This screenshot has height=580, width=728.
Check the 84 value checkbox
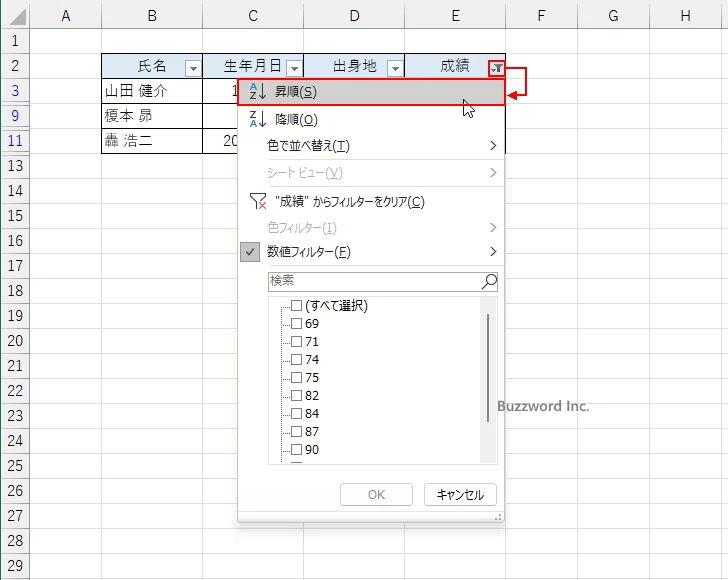tap(296, 413)
